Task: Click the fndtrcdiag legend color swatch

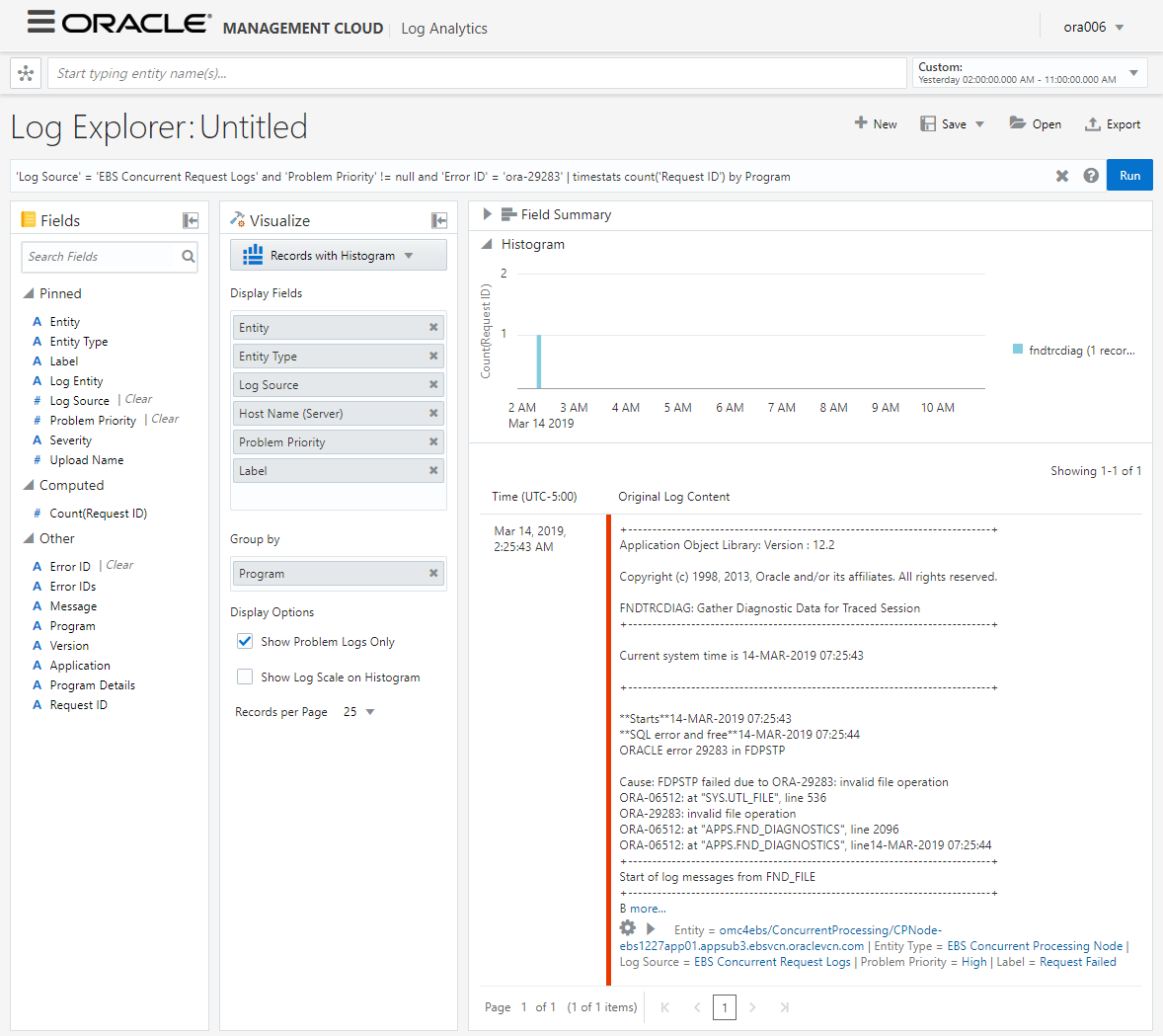Action: (1018, 349)
